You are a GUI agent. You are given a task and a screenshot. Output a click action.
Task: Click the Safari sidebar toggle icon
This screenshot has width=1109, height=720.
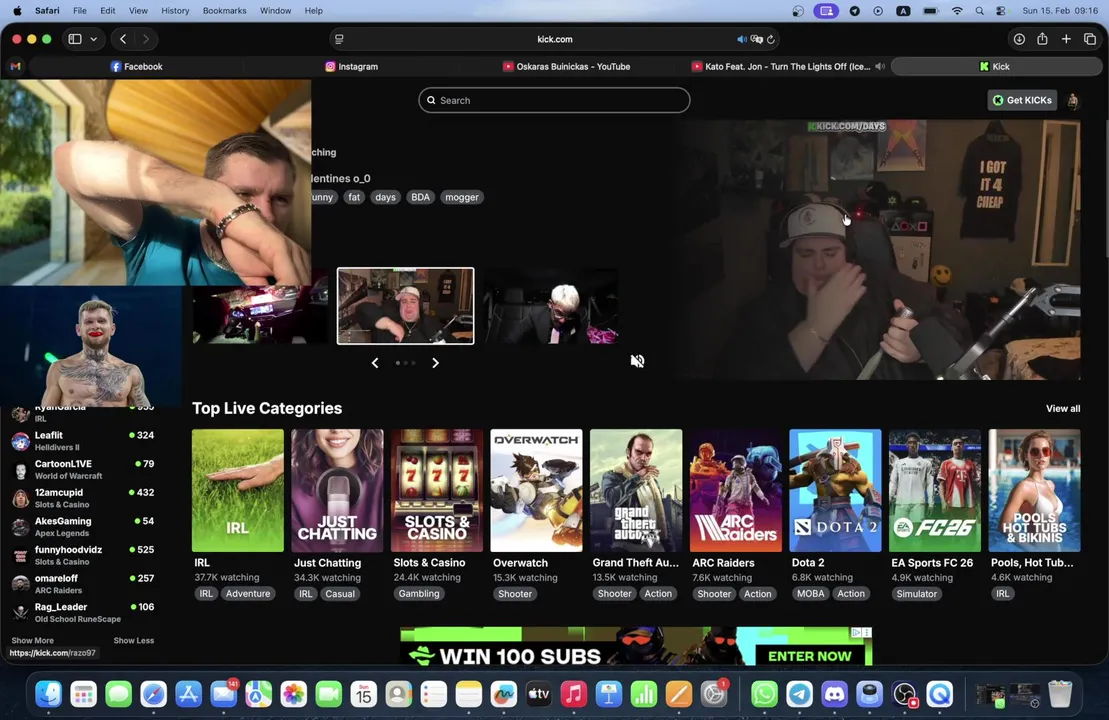[x=75, y=39]
